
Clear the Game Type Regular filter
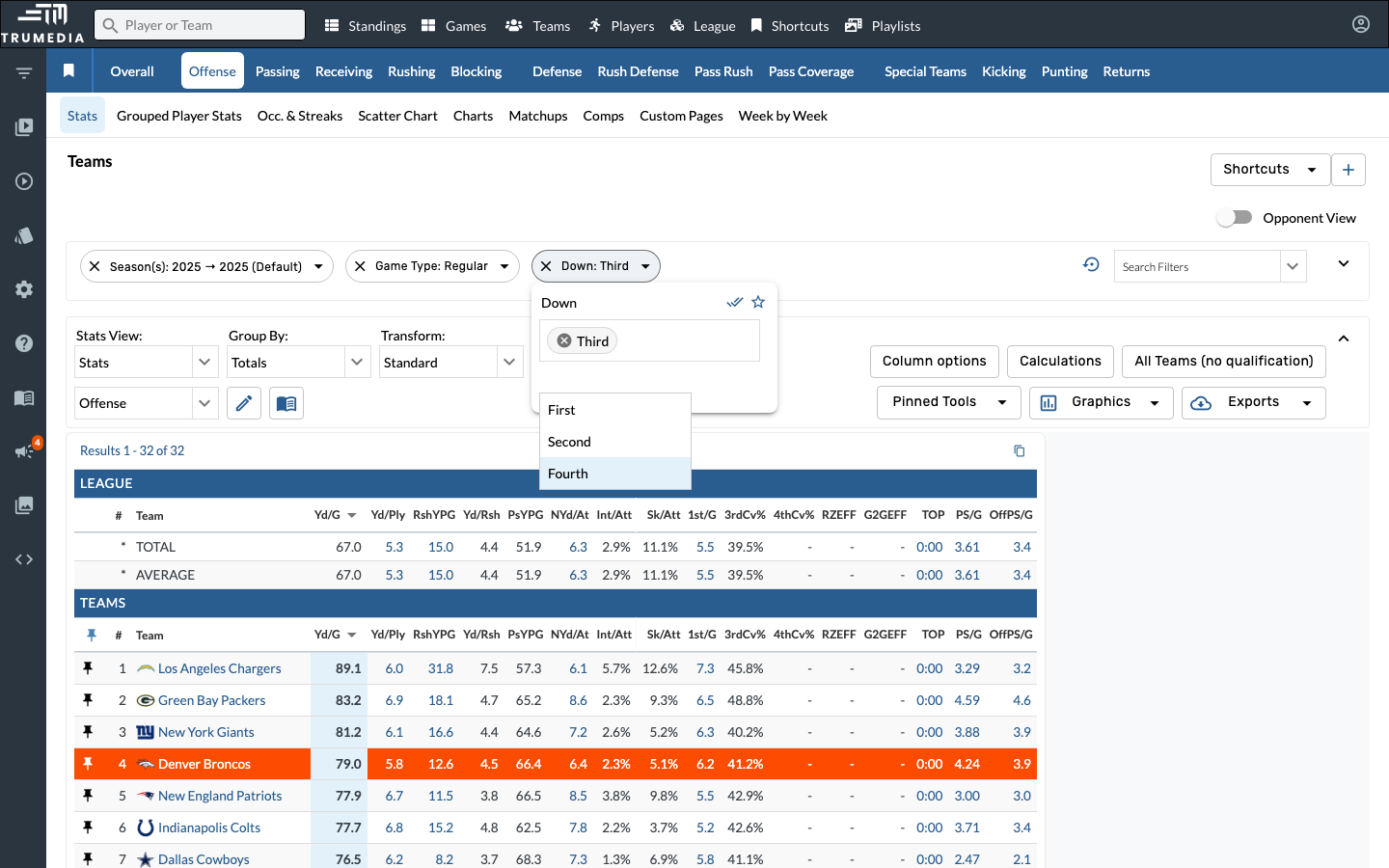tap(360, 266)
